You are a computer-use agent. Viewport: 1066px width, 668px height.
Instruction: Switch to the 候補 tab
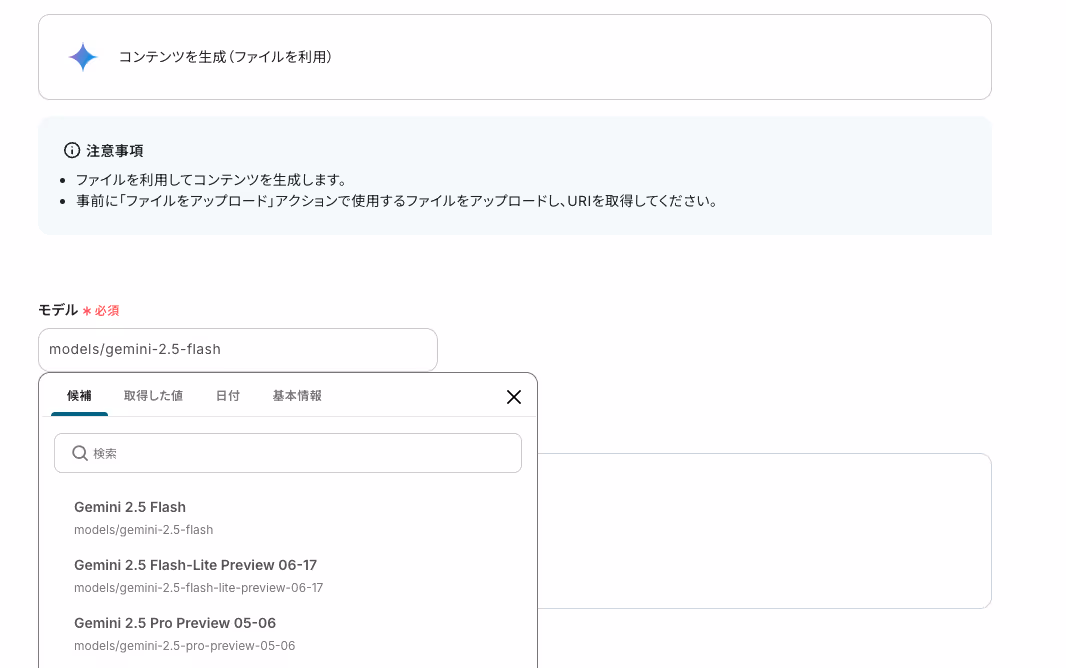(x=80, y=395)
